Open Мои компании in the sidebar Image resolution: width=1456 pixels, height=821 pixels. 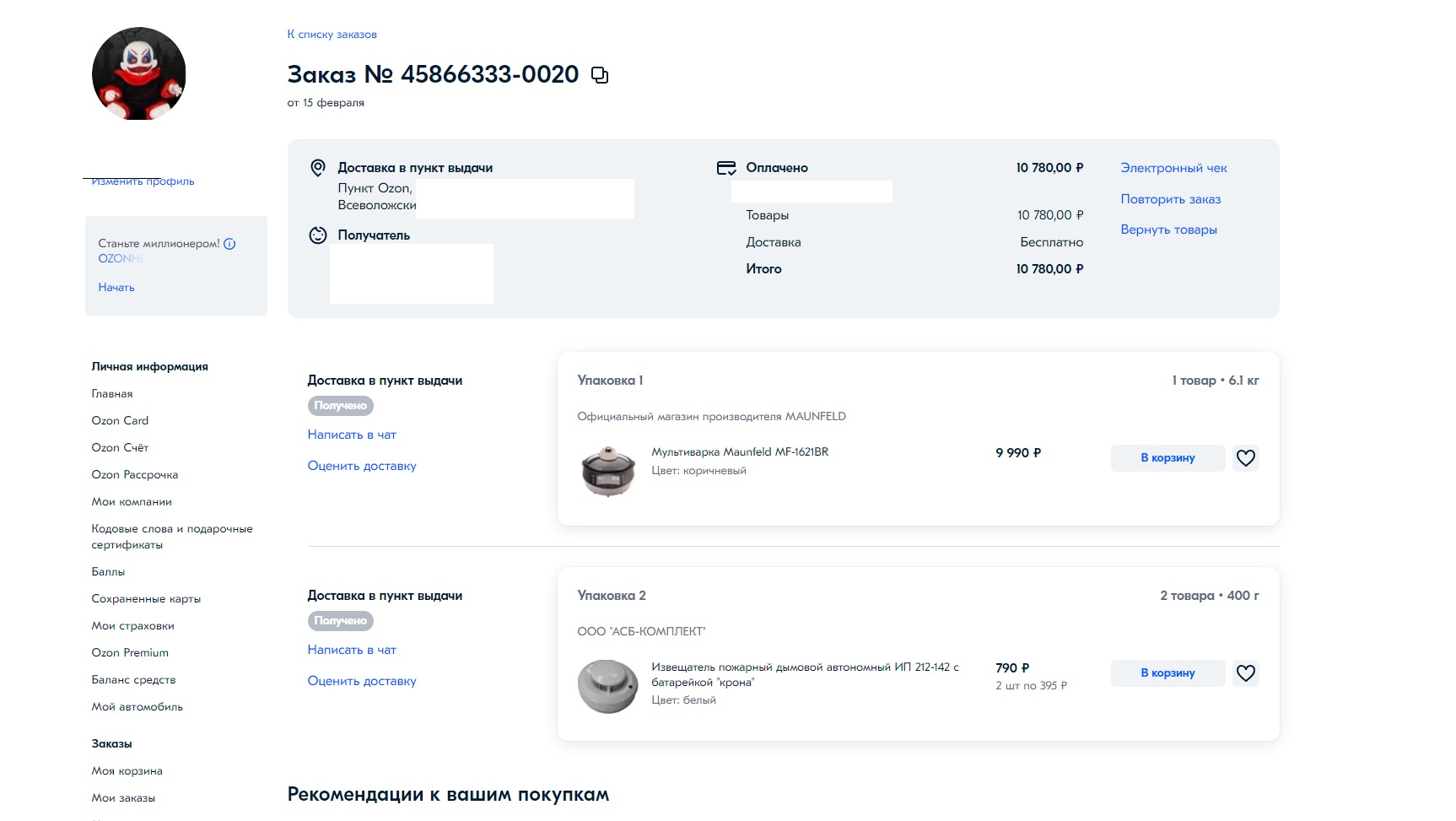point(132,502)
